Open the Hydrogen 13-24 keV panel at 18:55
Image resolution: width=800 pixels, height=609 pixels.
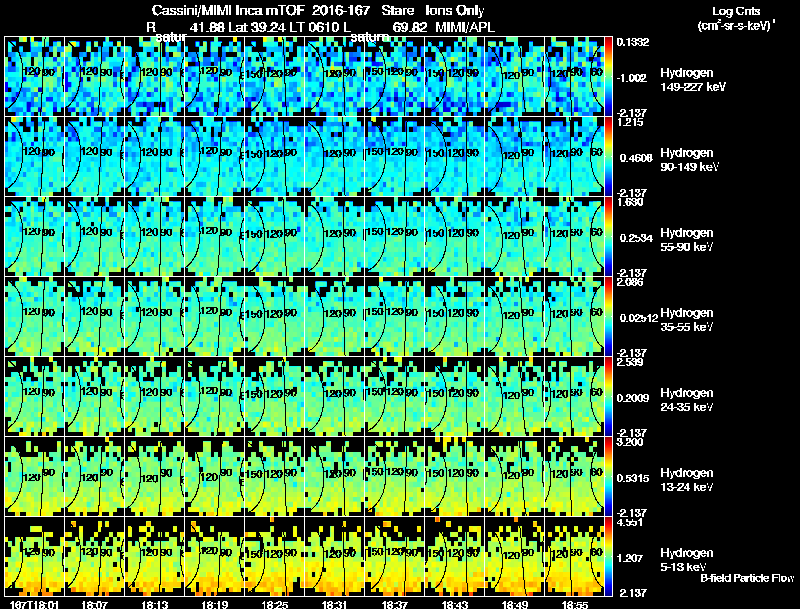pyautogui.click(x=575, y=476)
